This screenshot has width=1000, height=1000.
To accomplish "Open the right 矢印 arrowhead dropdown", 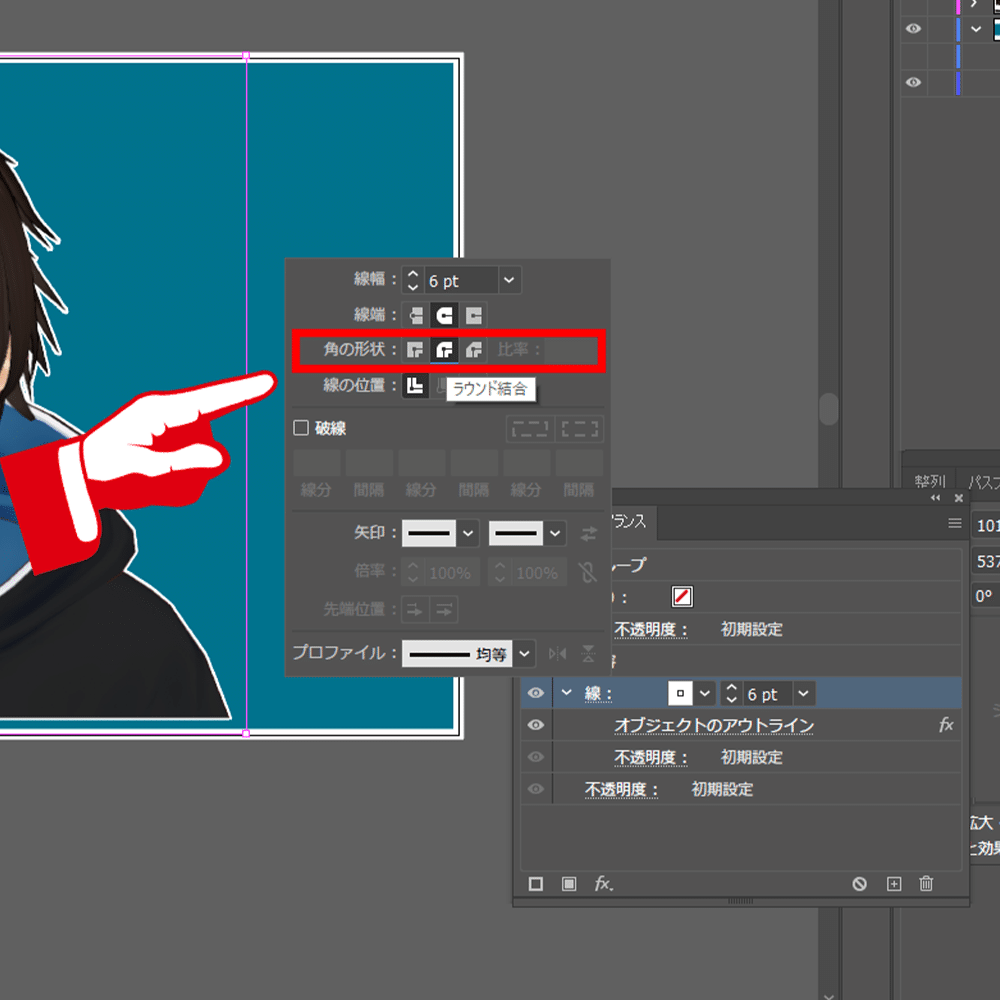I will 555,534.
